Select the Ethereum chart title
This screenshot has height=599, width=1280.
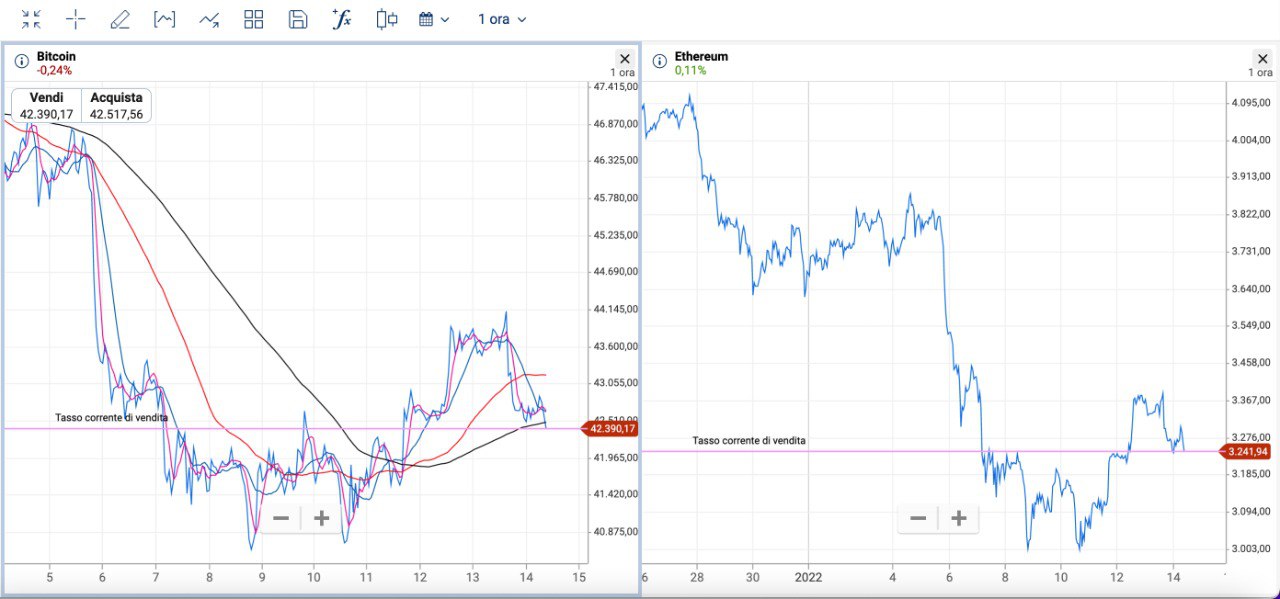[701, 56]
